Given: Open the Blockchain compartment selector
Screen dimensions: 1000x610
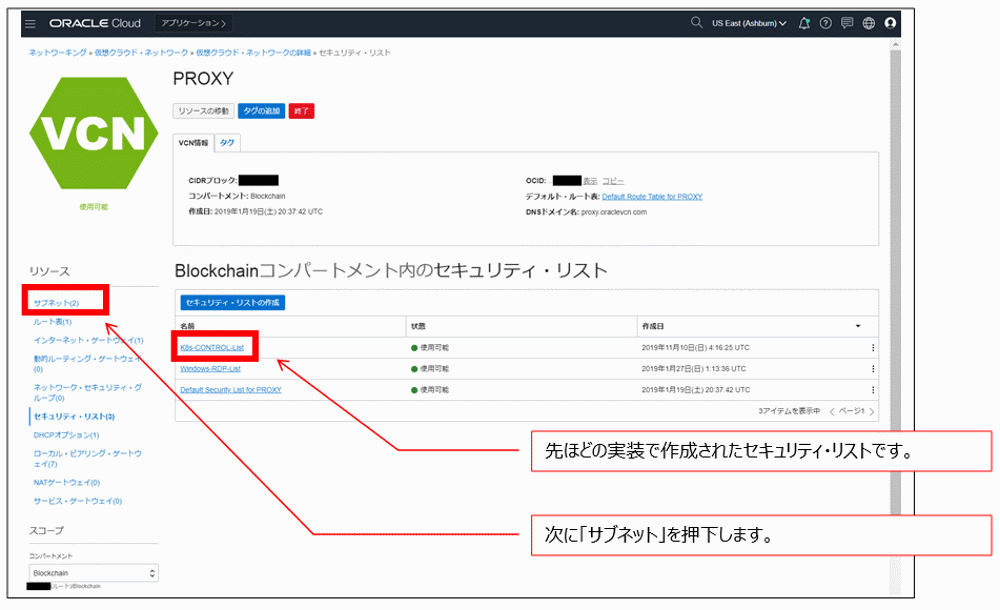Looking at the screenshot, I should (x=94, y=572).
